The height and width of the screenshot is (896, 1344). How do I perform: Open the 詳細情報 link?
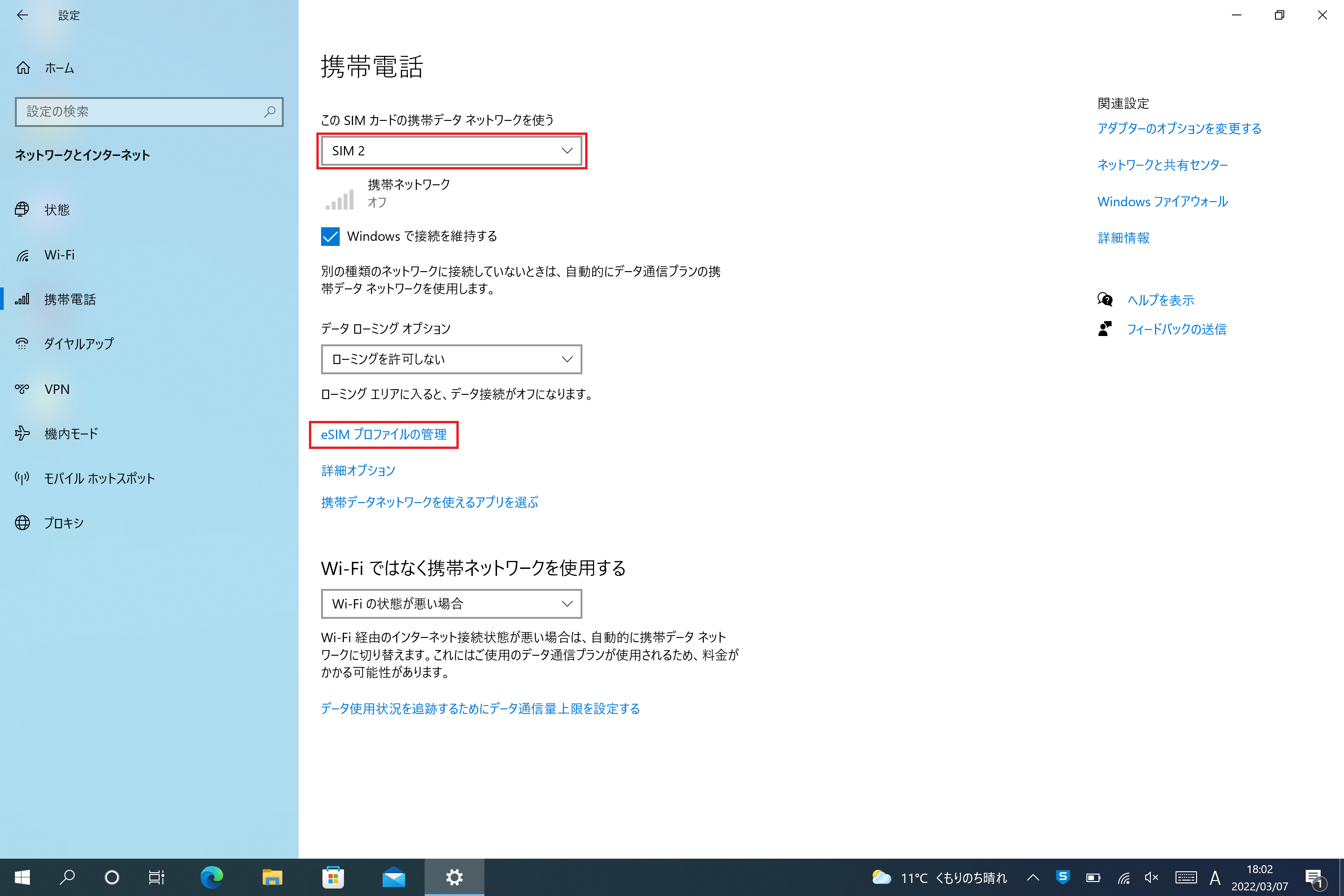pyautogui.click(x=1123, y=238)
